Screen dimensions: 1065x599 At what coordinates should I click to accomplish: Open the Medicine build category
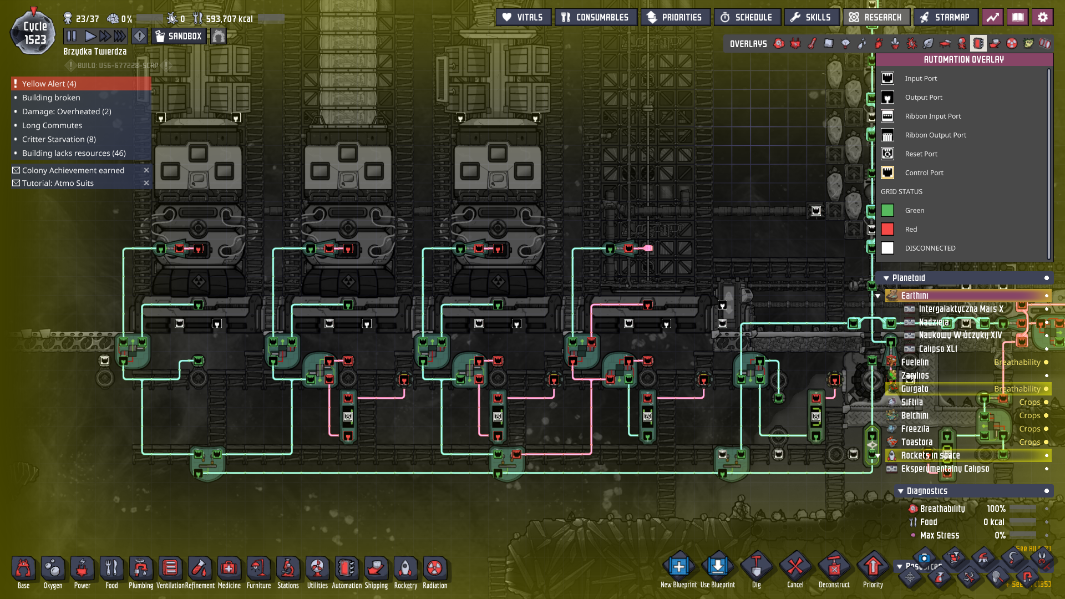pos(229,572)
